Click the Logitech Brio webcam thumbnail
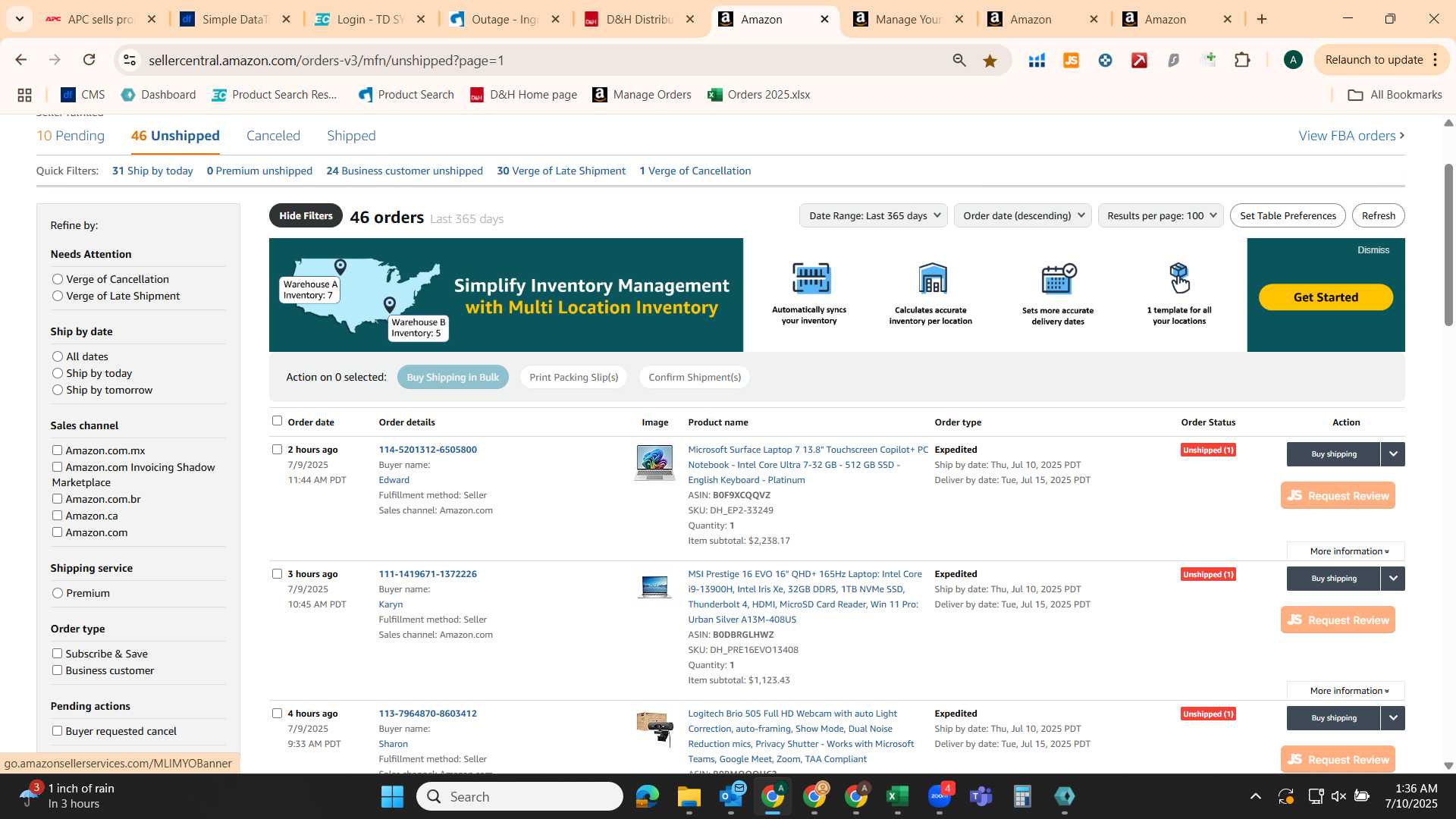The image size is (1456, 819). tap(654, 728)
